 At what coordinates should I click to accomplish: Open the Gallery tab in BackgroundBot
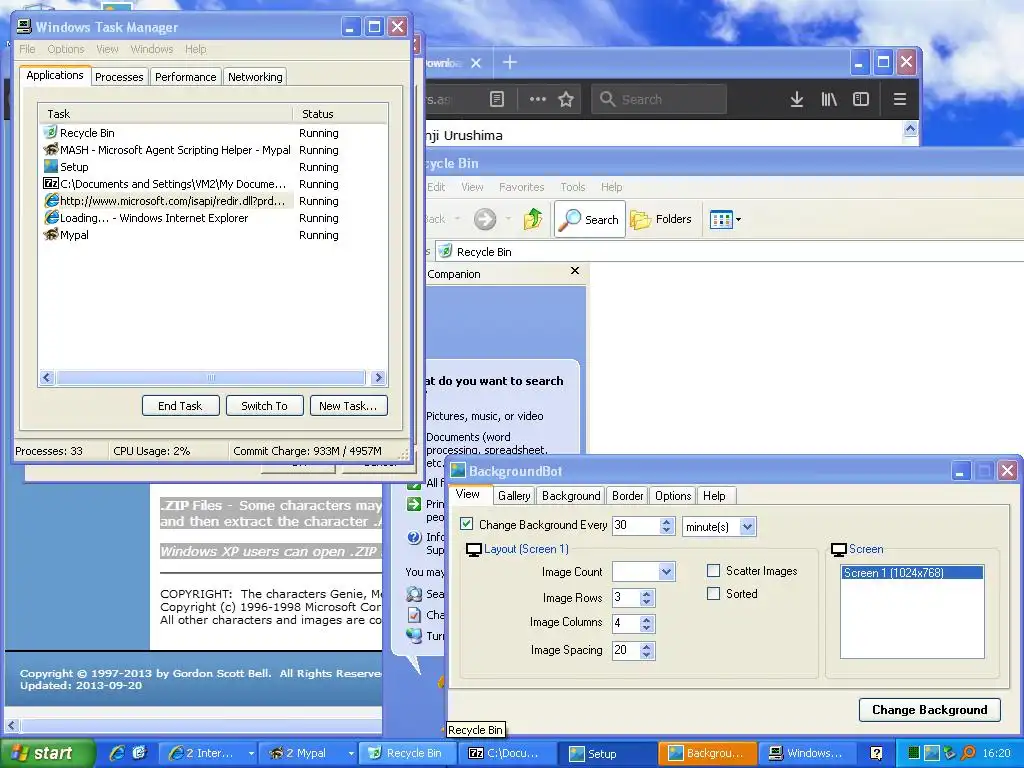[x=514, y=496]
